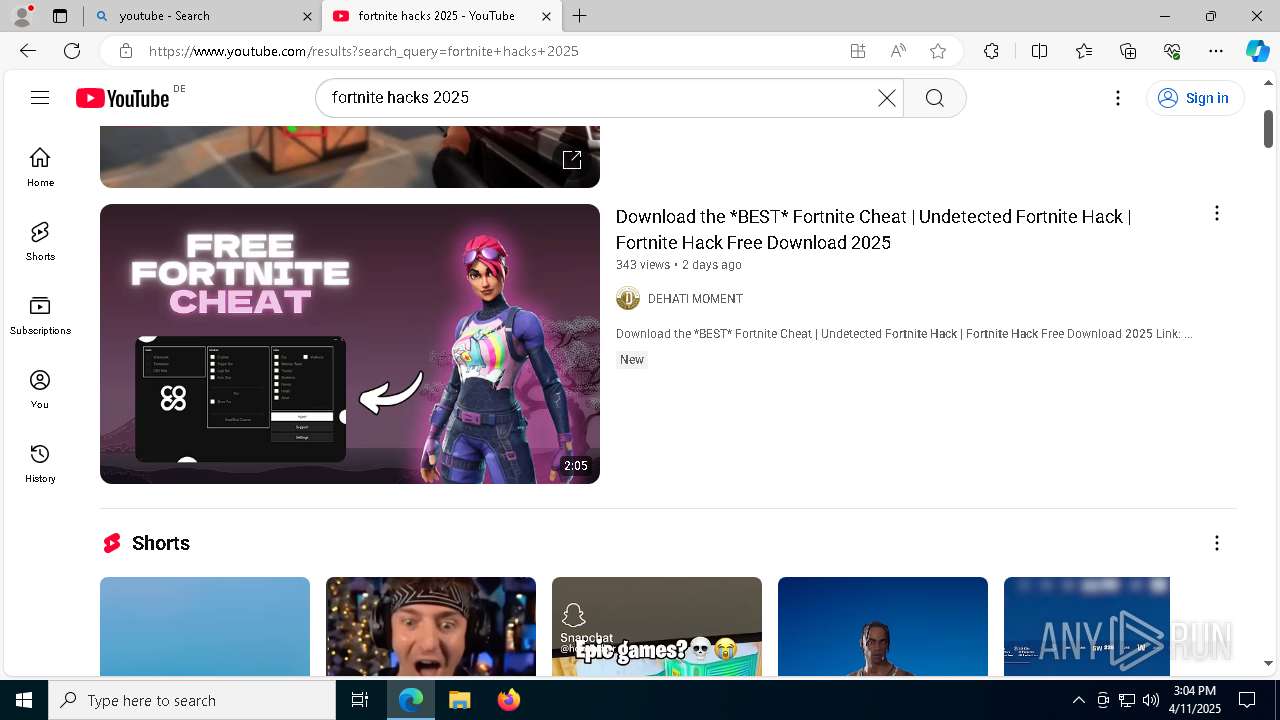This screenshot has height=720, width=1280.
Task: Open Shorts shelf options menu
Action: [x=1216, y=543]
